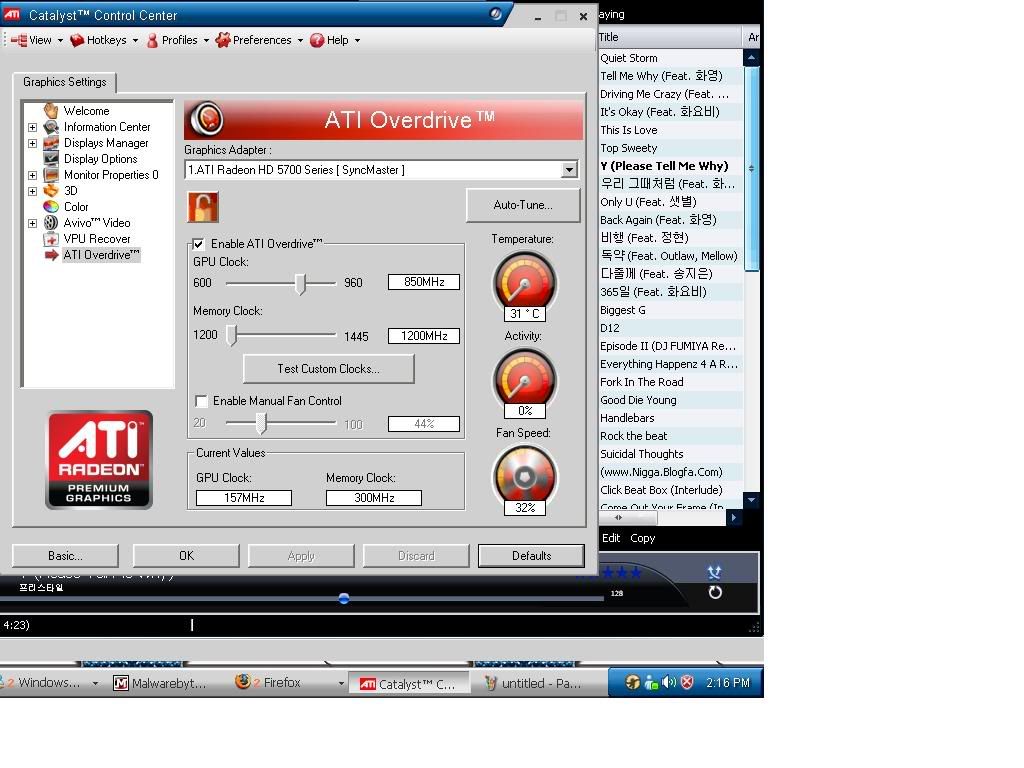Click the orange padlock unlock icon
Image resolution: width=1024 pixels, height=768 pixels.
[203, 207]
